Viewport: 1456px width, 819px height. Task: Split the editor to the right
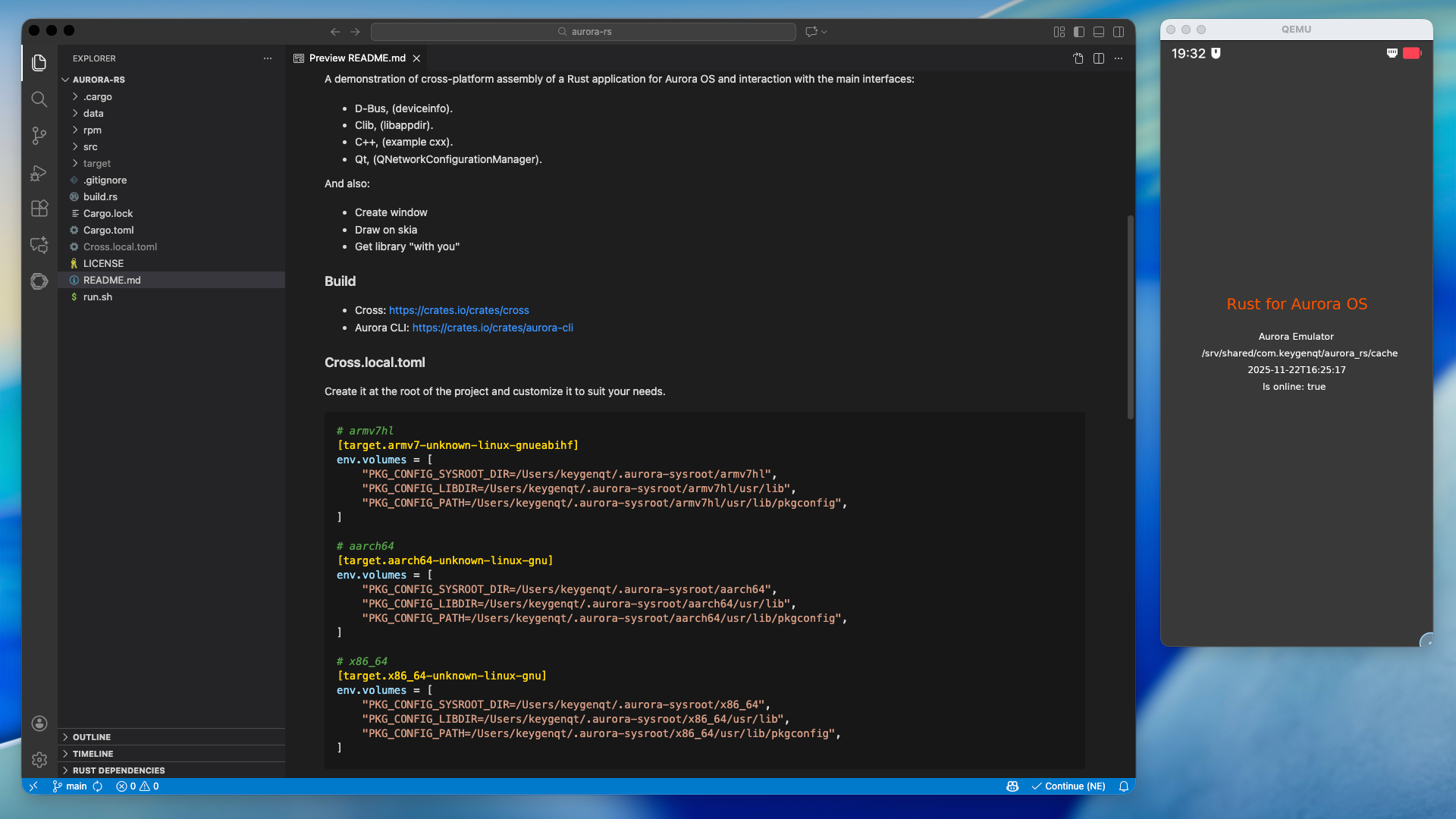click(1099, 58)
